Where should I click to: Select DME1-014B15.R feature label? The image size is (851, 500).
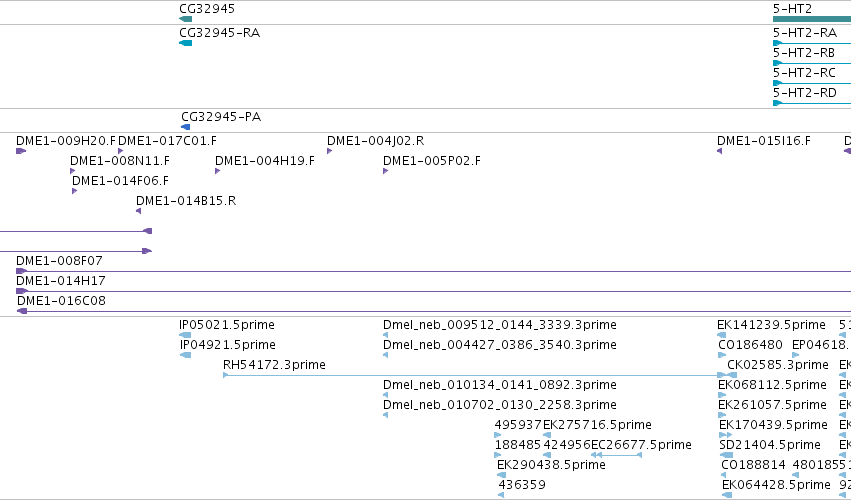point(186,200)
